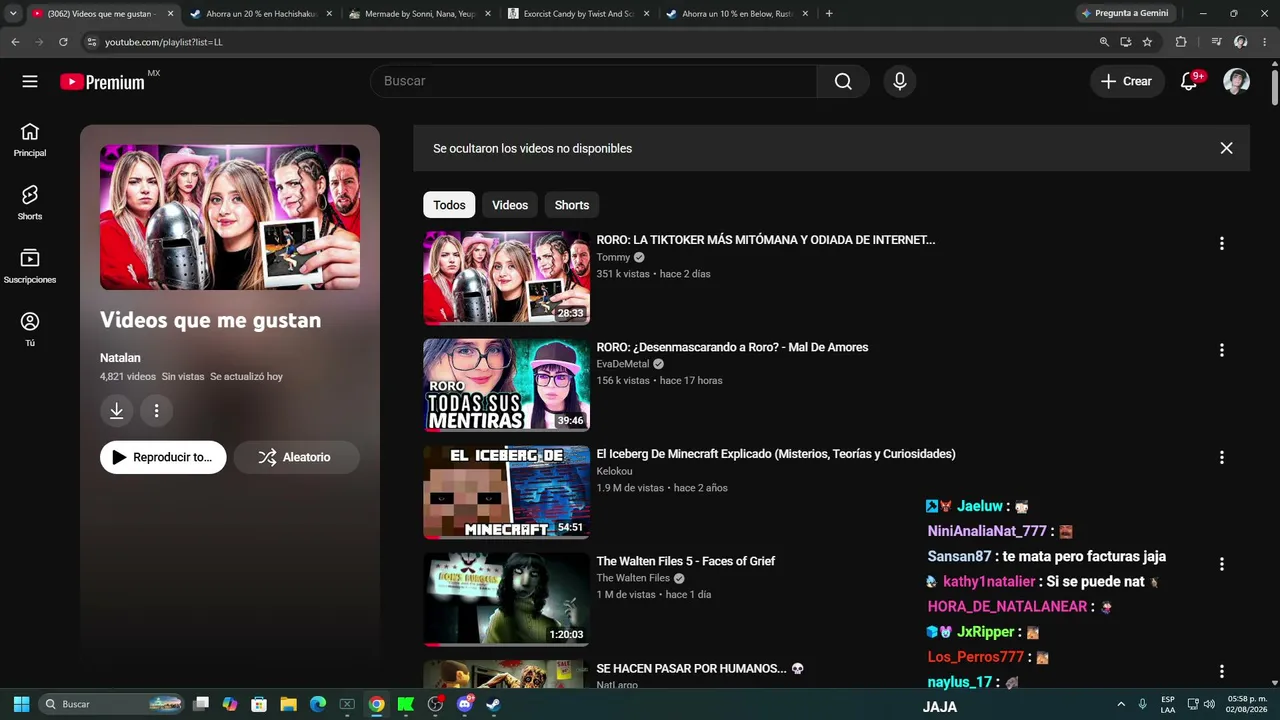
Task: Download the liked videos playlist
Action: (117, 410)
